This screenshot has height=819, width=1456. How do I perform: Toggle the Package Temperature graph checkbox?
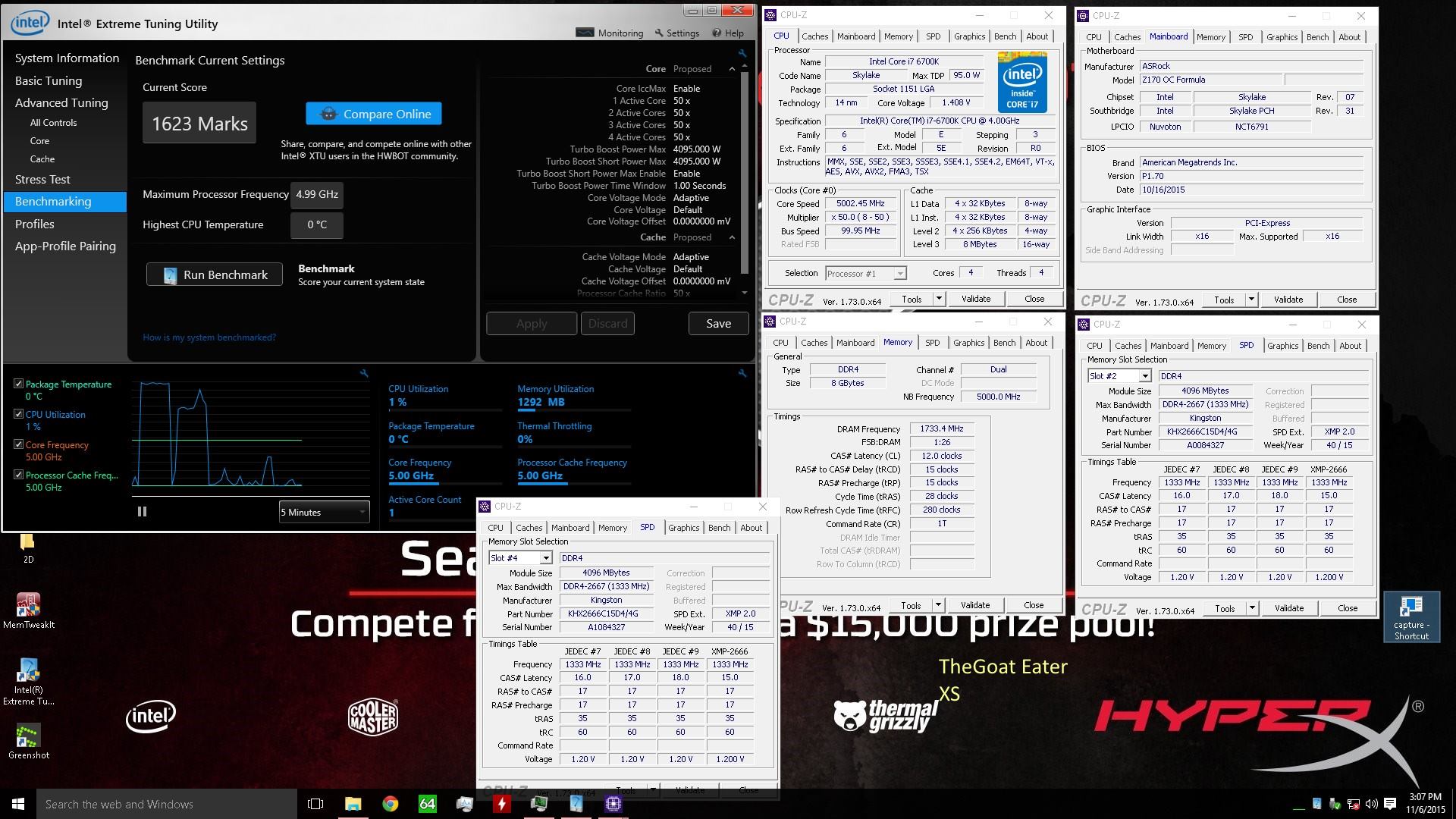coord(19,384)
